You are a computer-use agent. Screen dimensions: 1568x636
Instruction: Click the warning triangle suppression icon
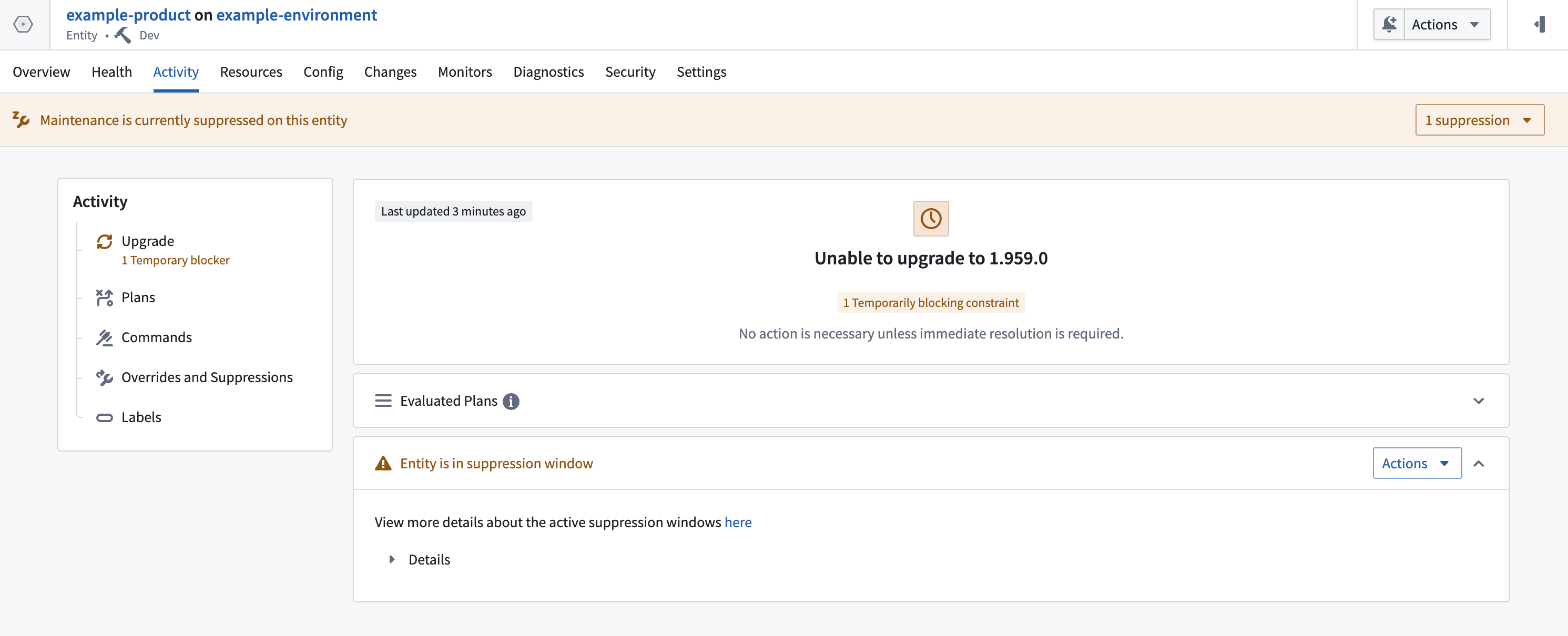pyautogui.click(x=383, y=464)
